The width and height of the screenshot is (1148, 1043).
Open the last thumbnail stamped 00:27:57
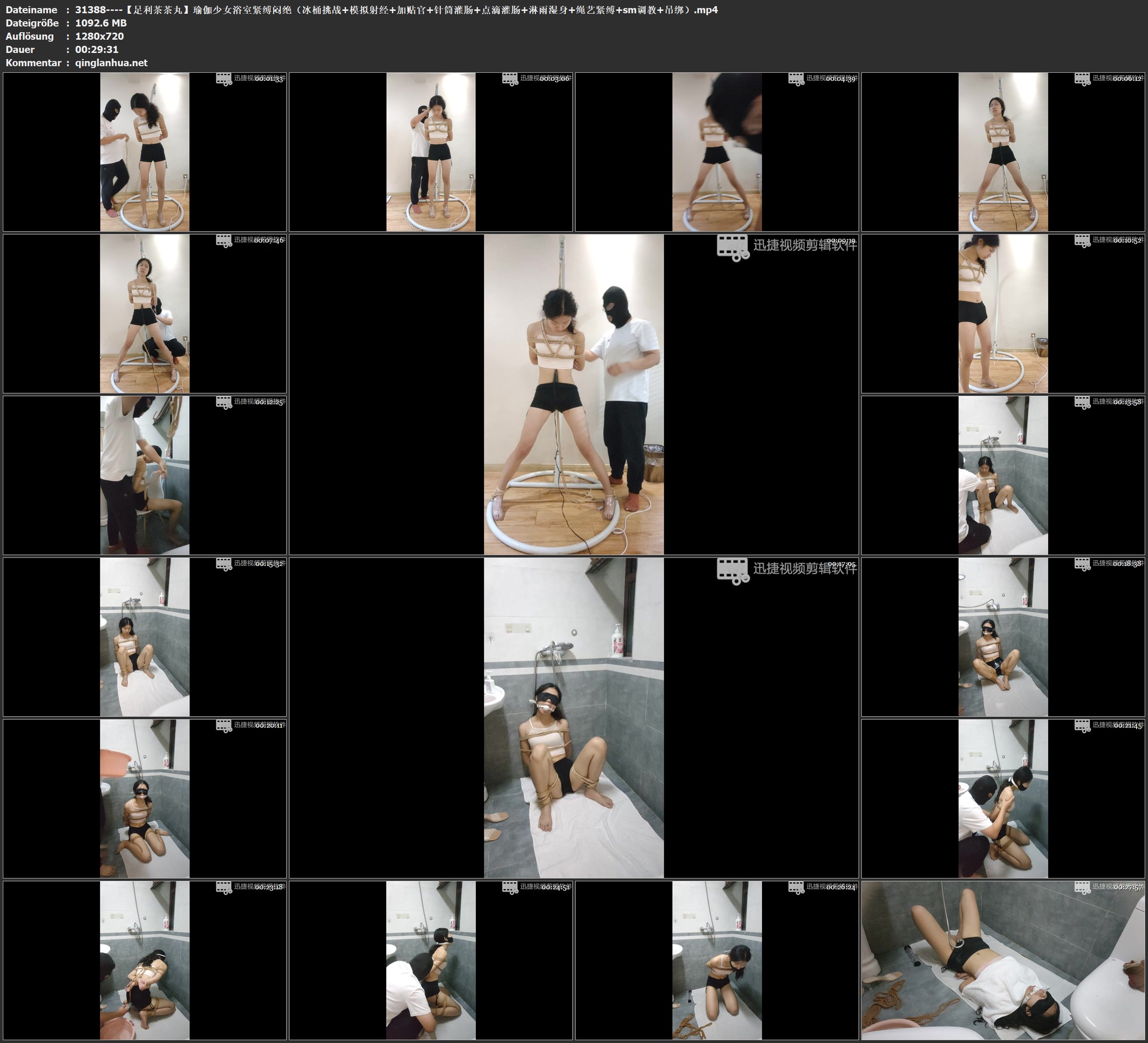tap(1003, 960)
